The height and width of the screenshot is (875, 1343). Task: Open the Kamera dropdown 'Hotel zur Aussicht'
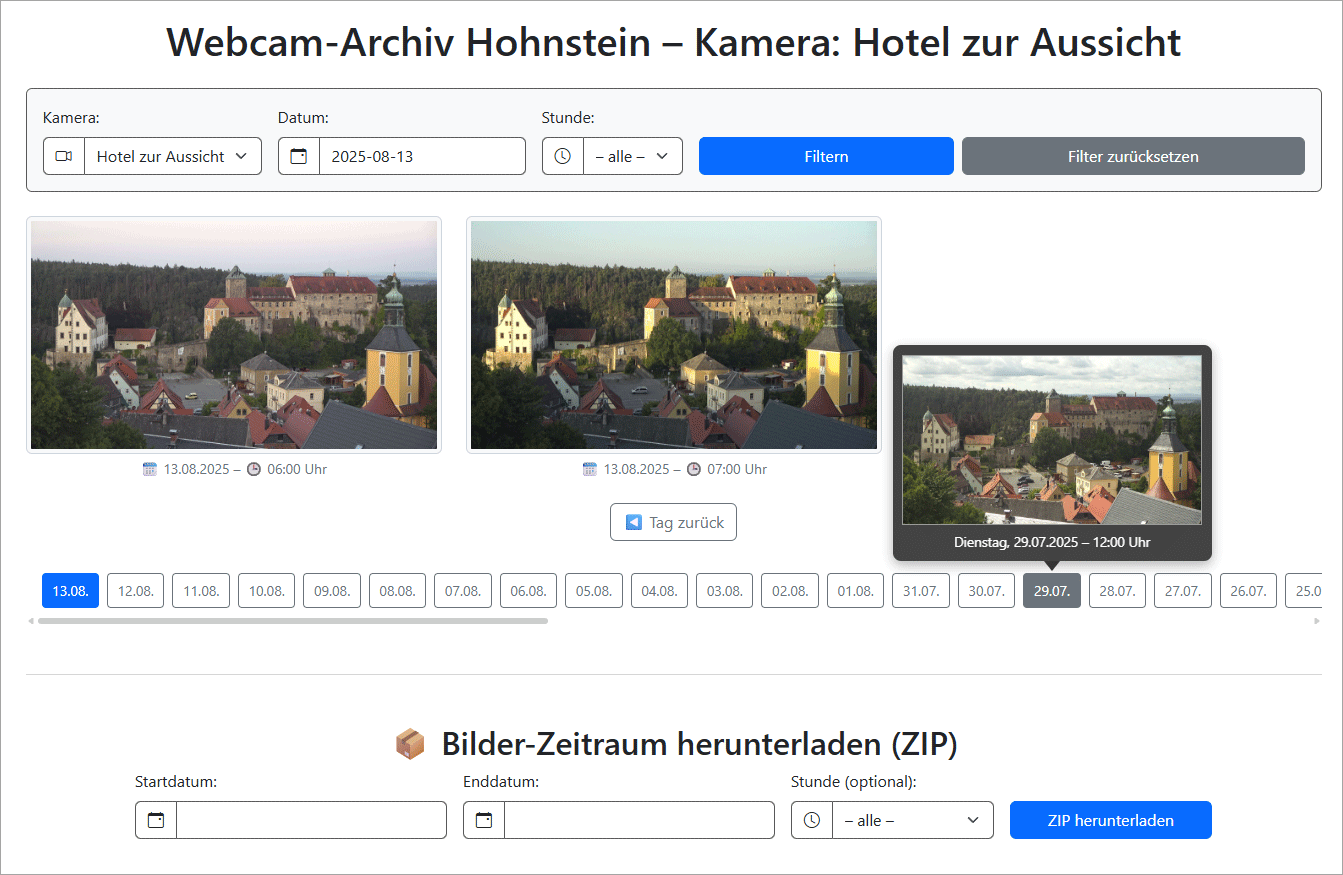pos(172,156)
